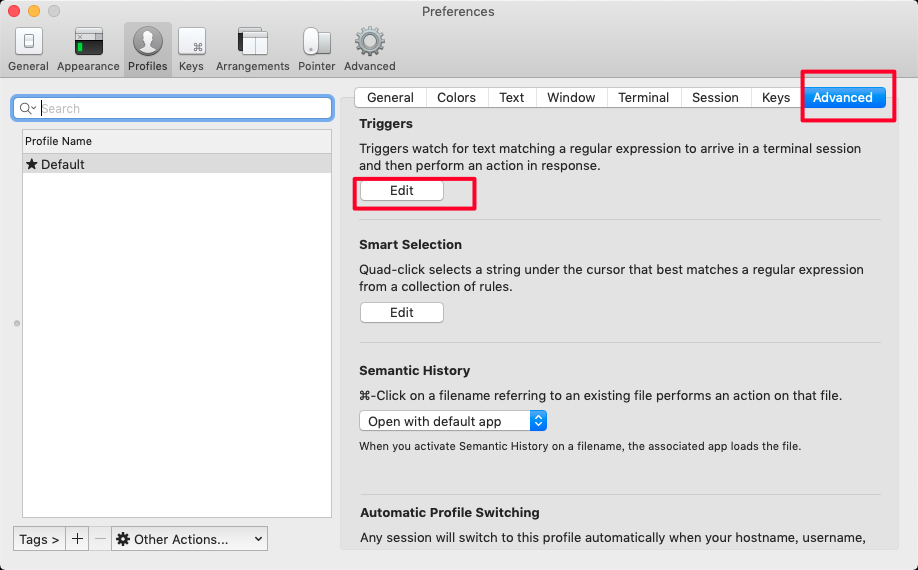Viewport: 918px width, 570px height.
Task: Switch to the Text profile tab
Action: tap(512, 98)
